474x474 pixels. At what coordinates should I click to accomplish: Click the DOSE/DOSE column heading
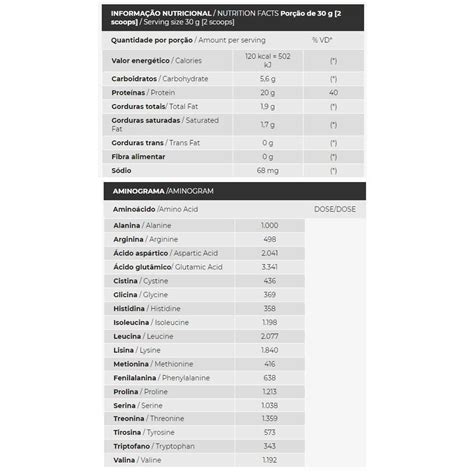[335, 209]
